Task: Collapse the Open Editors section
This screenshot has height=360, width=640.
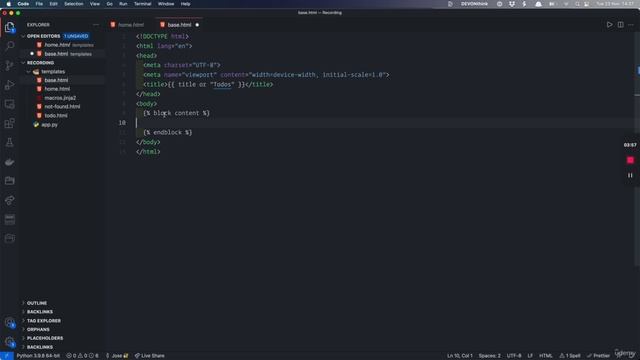Action: (23, 36)
